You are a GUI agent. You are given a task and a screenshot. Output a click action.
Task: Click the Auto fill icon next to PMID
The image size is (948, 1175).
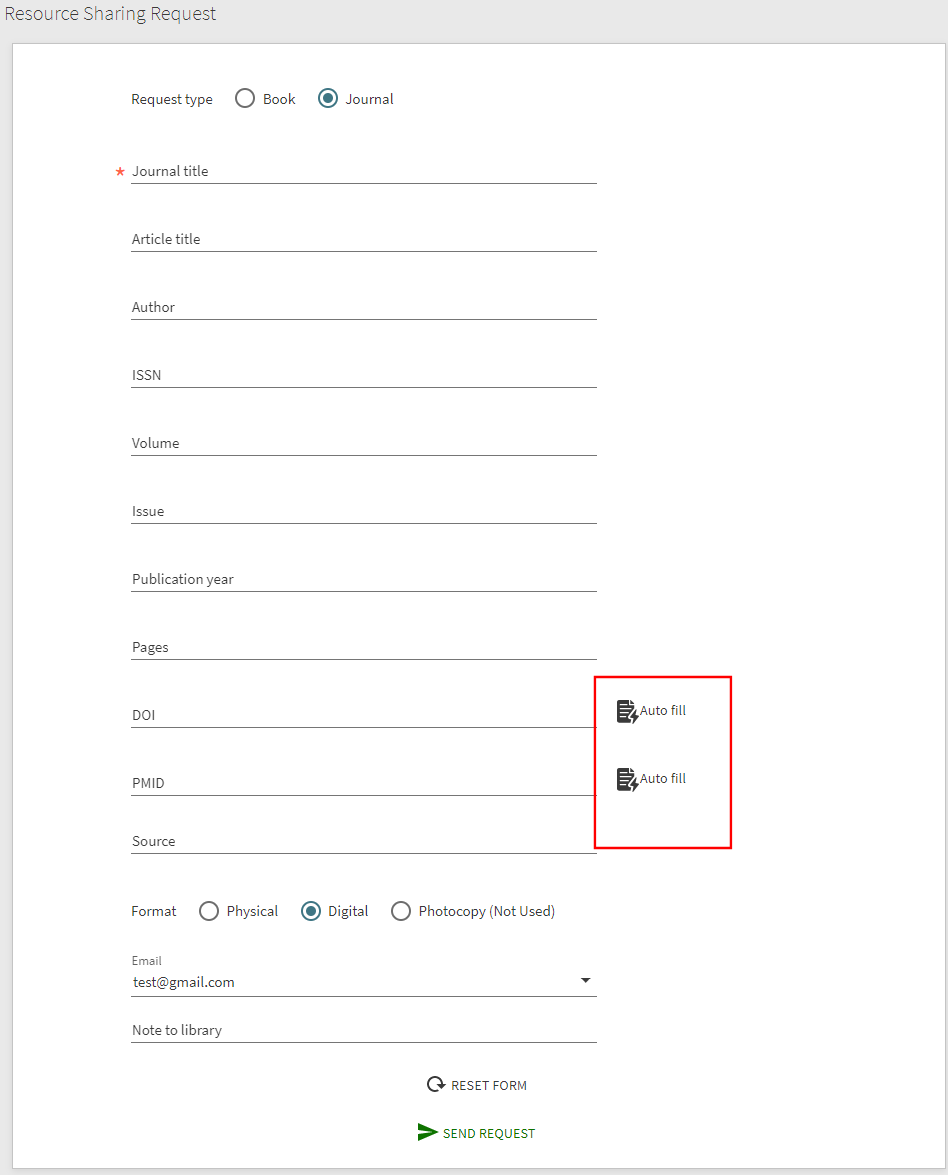[628, 779]
